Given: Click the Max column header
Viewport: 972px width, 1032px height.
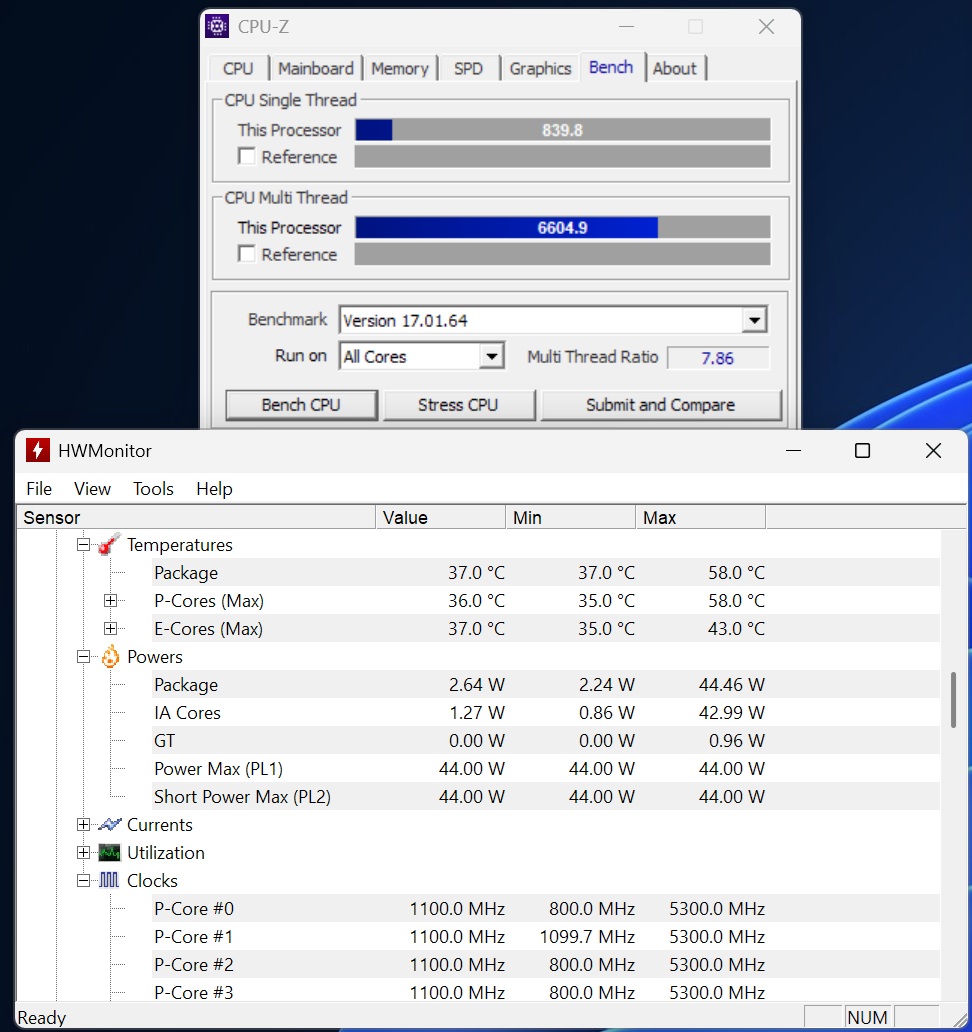Looking at the screenshot, I should click(700, 517).
